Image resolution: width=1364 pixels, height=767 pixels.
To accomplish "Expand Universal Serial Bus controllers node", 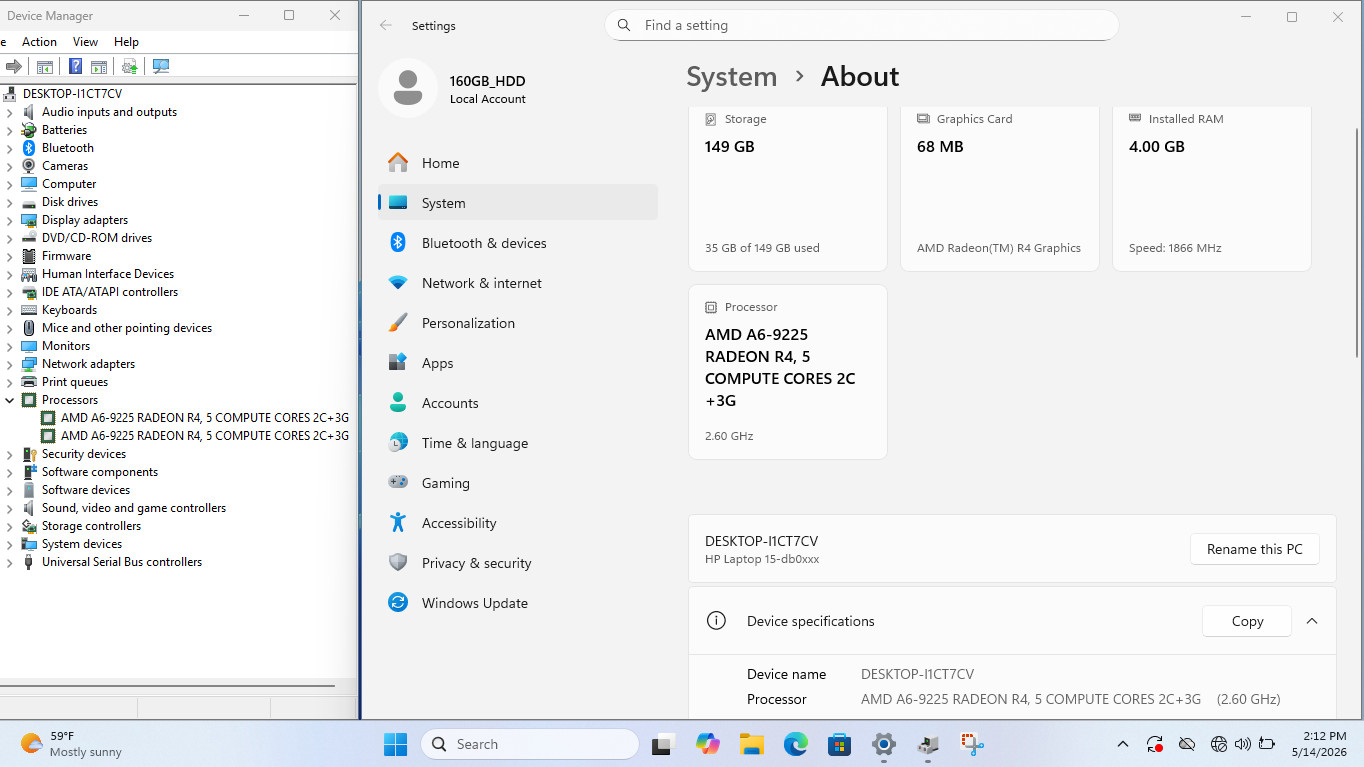I will tap(10, 562).
